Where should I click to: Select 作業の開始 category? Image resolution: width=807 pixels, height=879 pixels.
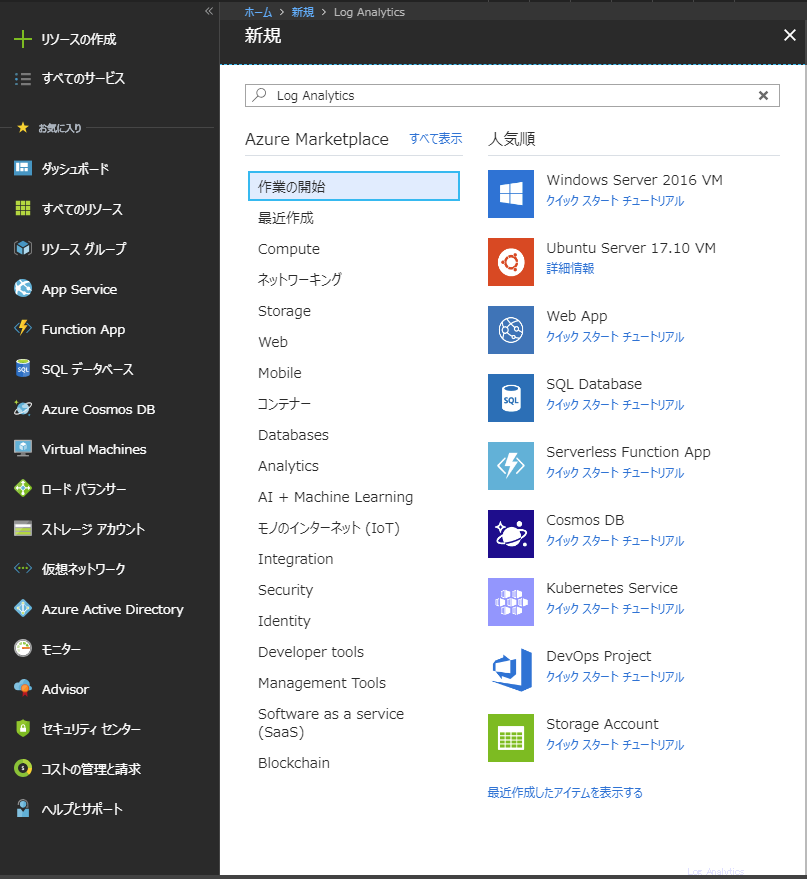tap(354, 186)
